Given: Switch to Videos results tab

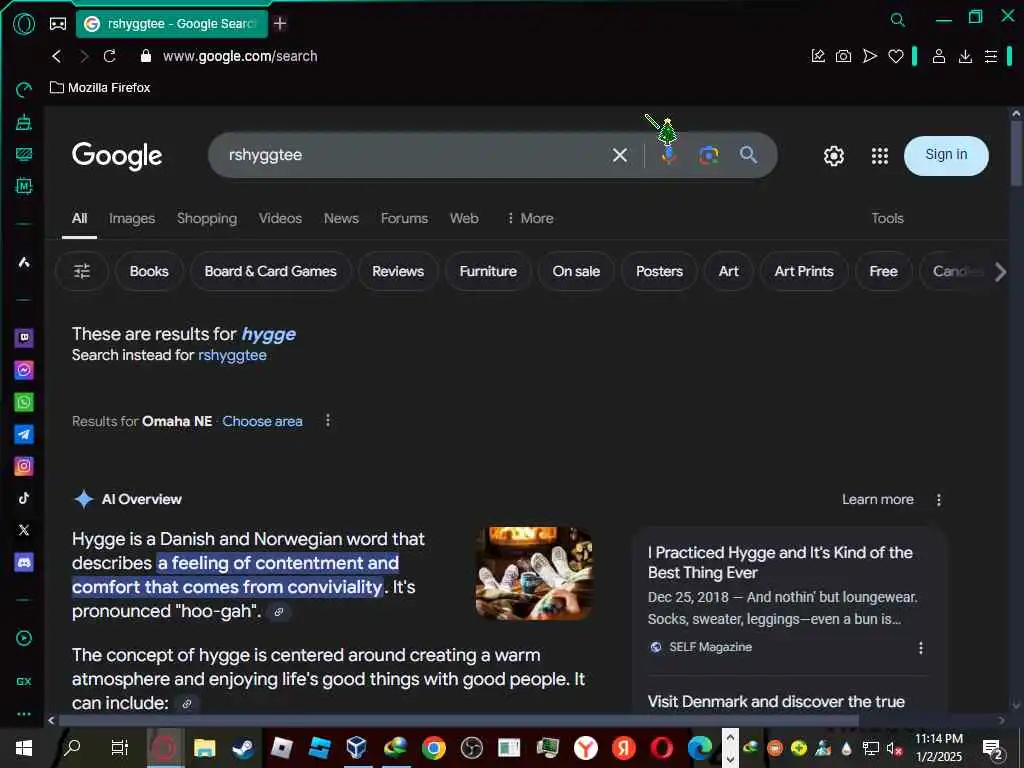Looking at the screenshot, I should click(280, 218).
